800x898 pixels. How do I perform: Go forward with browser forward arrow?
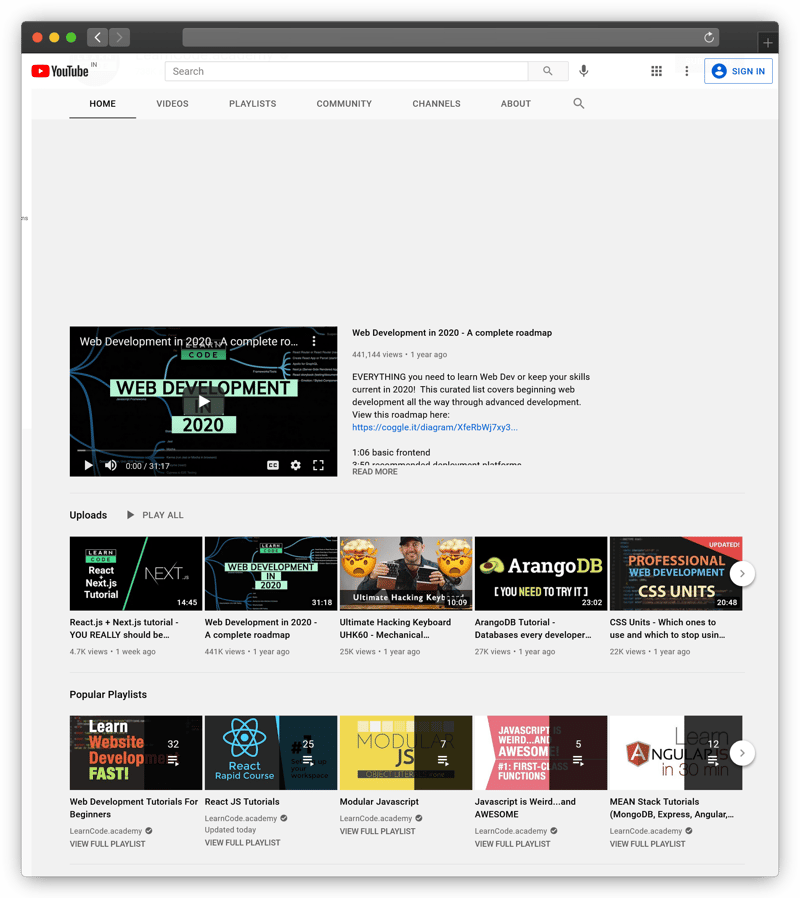[x=120, y=37]
